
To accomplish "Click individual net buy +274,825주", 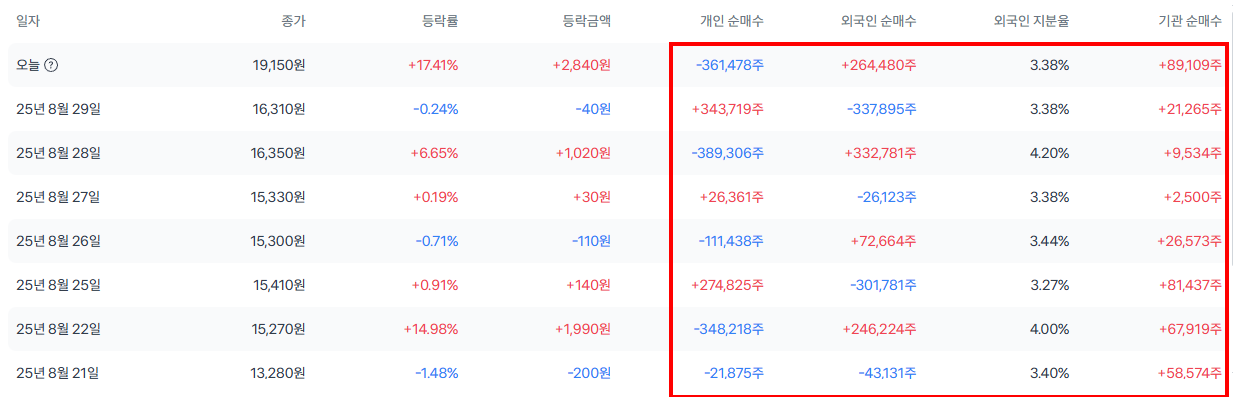I will [x=728, y=285].
